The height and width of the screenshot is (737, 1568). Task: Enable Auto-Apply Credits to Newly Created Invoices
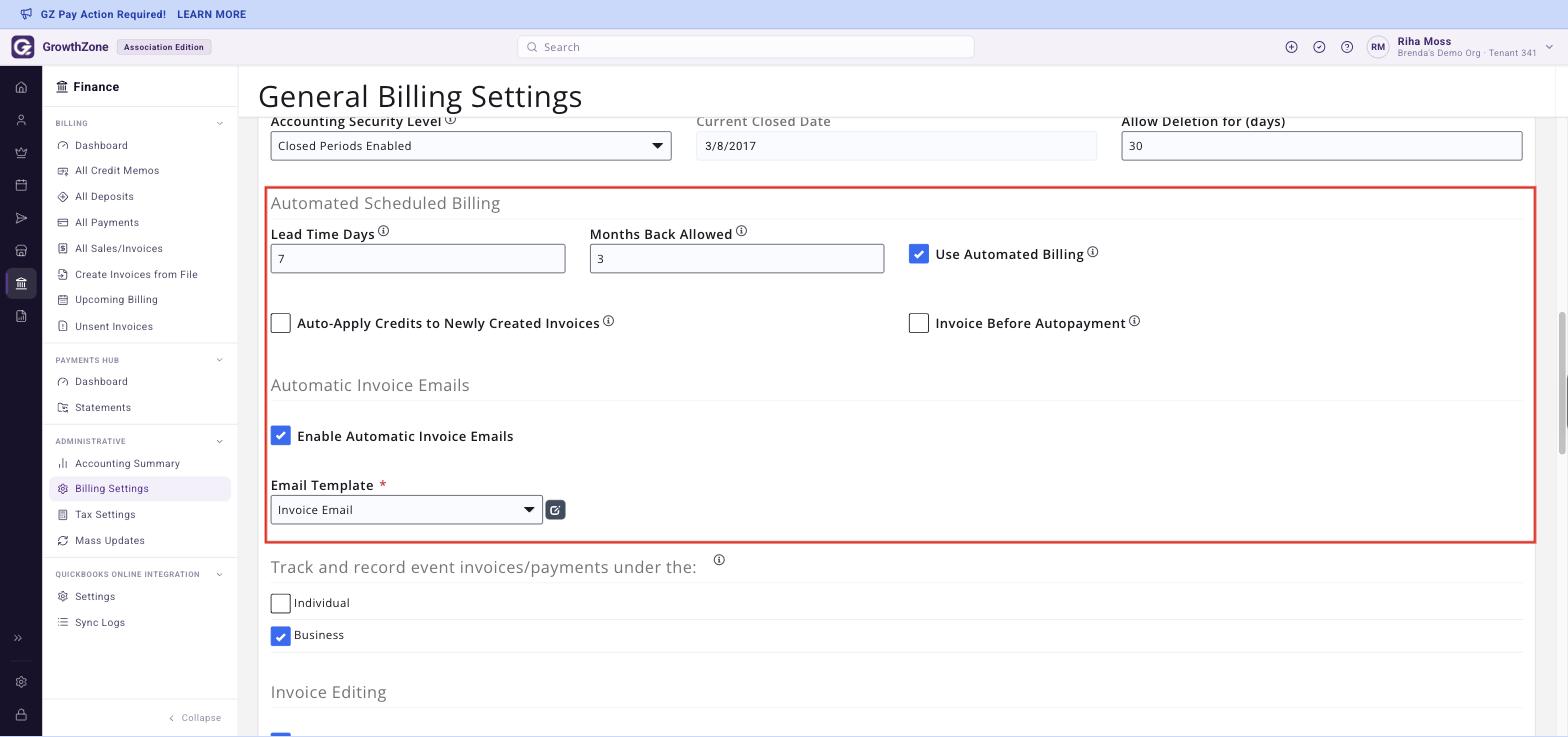[x=281, y=323]
